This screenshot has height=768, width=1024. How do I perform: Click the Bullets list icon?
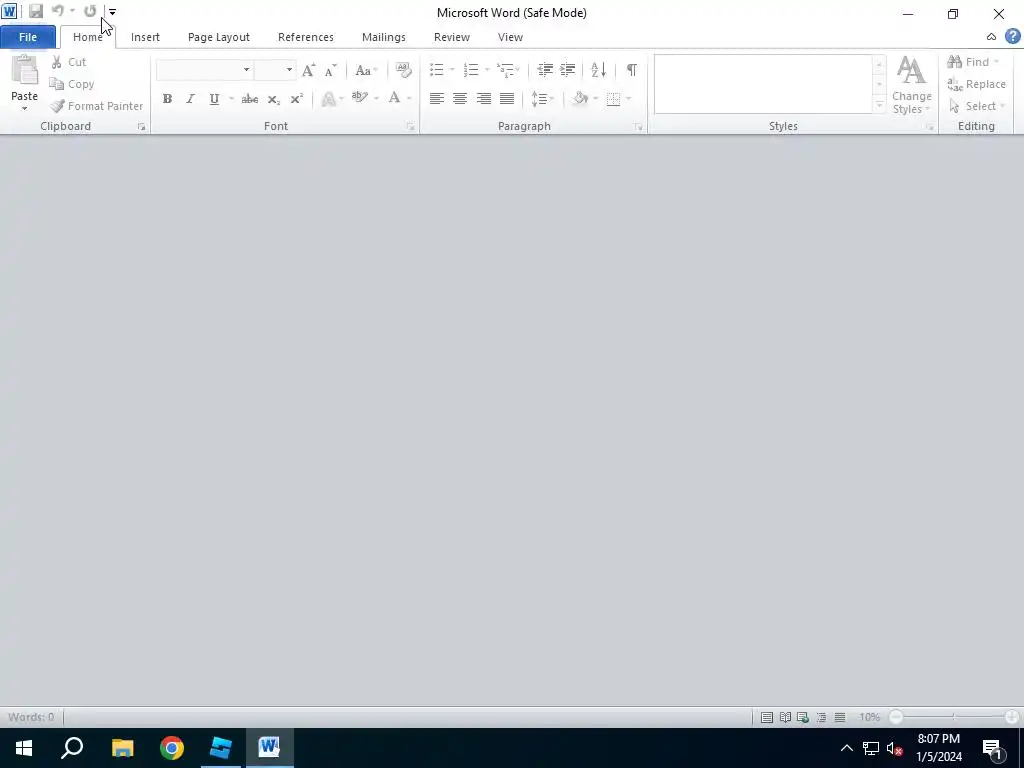coord(436,69)
